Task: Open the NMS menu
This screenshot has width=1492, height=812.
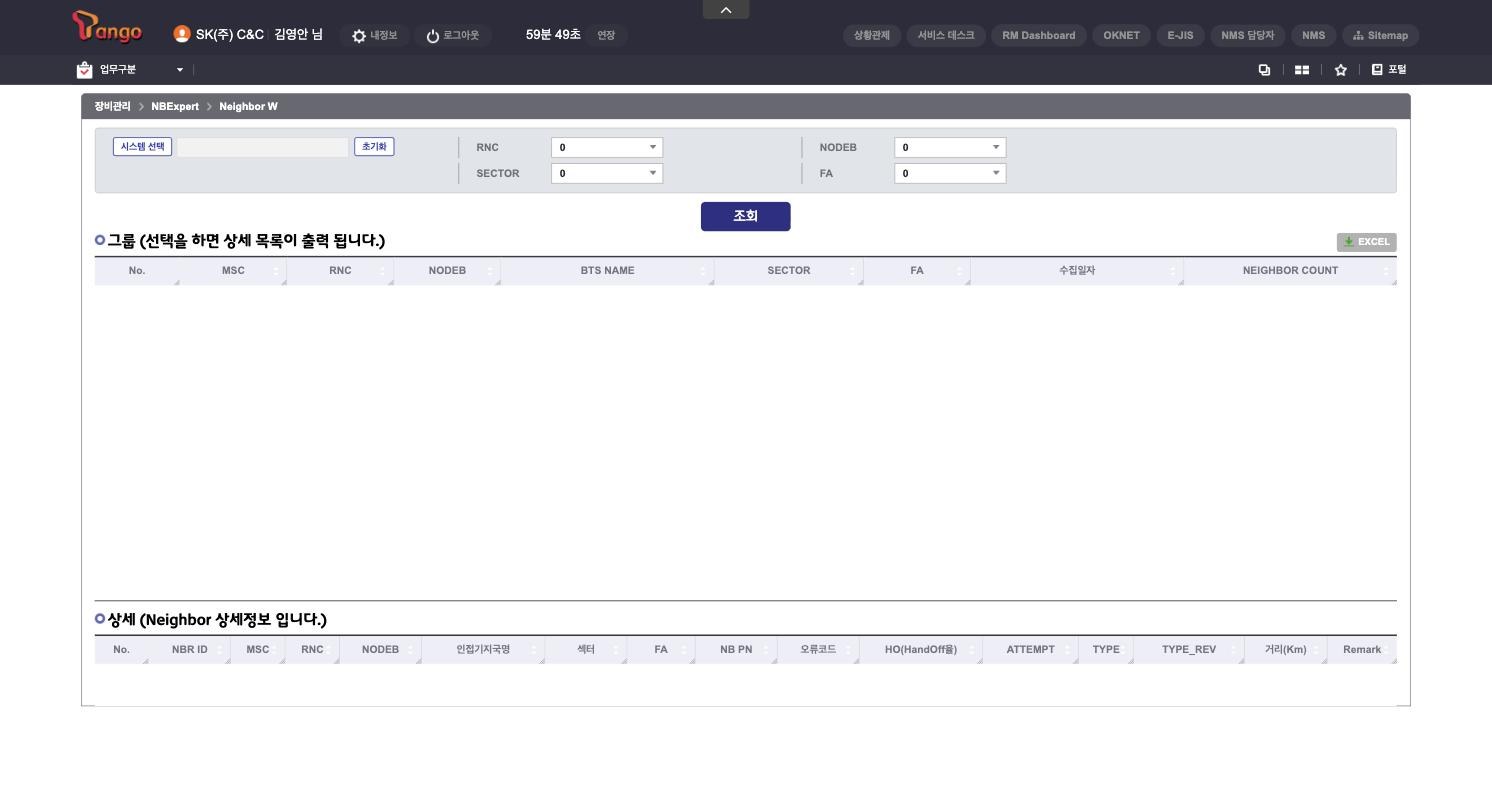Action: 1313,36
